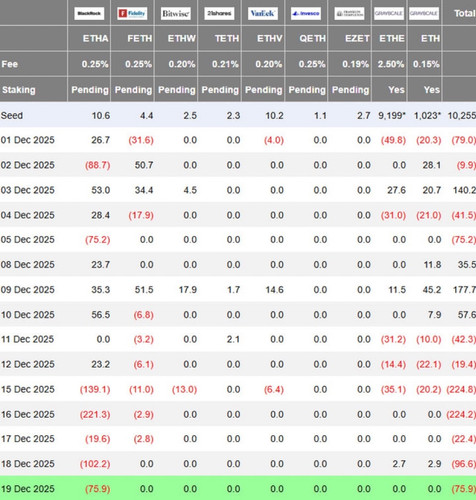Select the QETH ticker header
This screenshot has width=476, height=500.
312,39
